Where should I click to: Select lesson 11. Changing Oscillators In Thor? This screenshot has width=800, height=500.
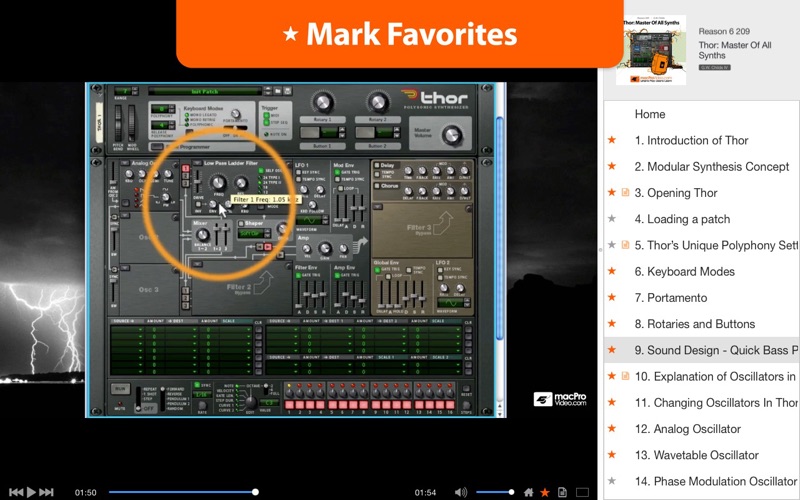(716, 403)
